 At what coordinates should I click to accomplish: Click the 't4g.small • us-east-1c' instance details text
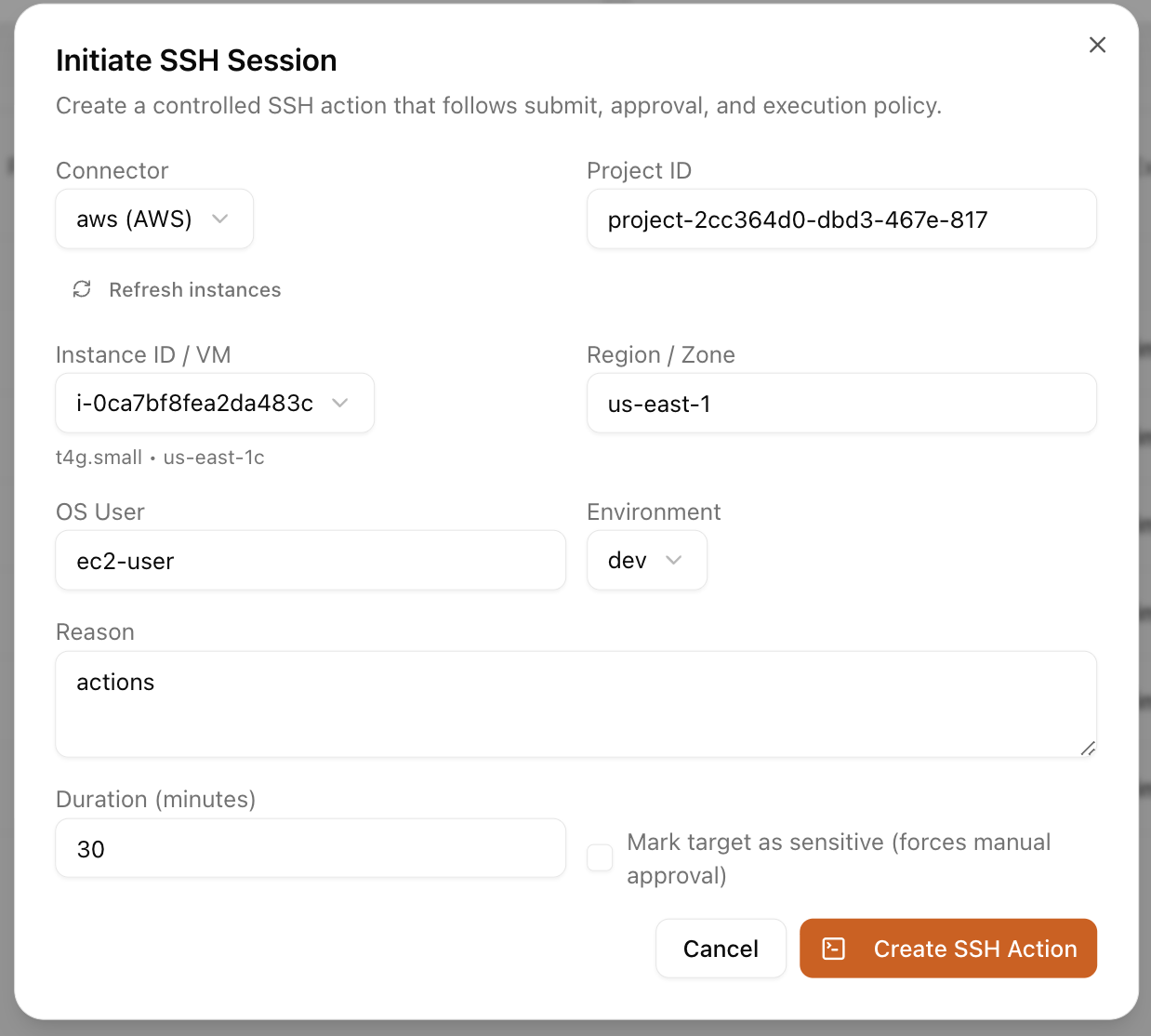pos(160,457)
